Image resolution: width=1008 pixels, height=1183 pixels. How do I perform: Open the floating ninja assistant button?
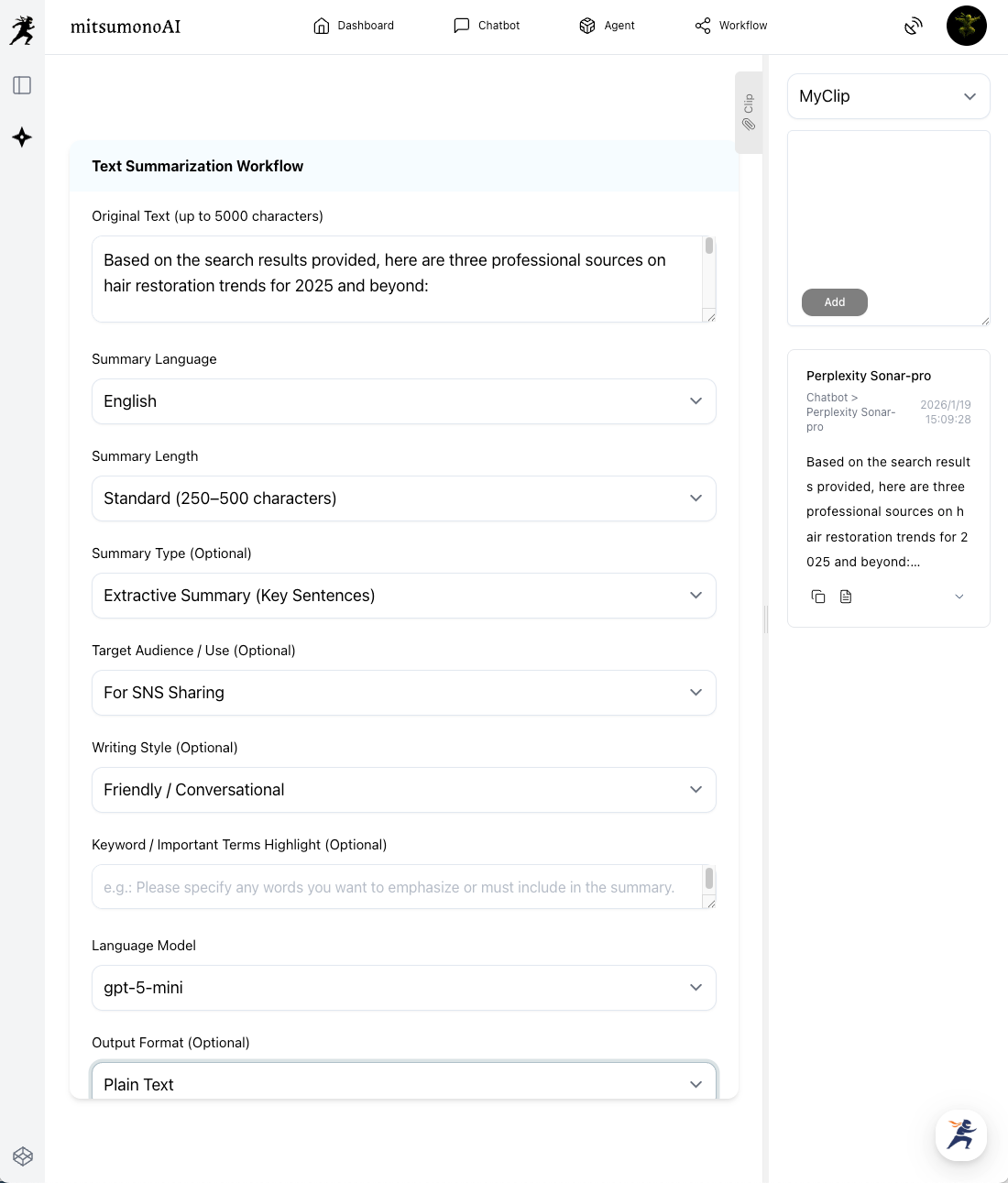coord(960,1135)
